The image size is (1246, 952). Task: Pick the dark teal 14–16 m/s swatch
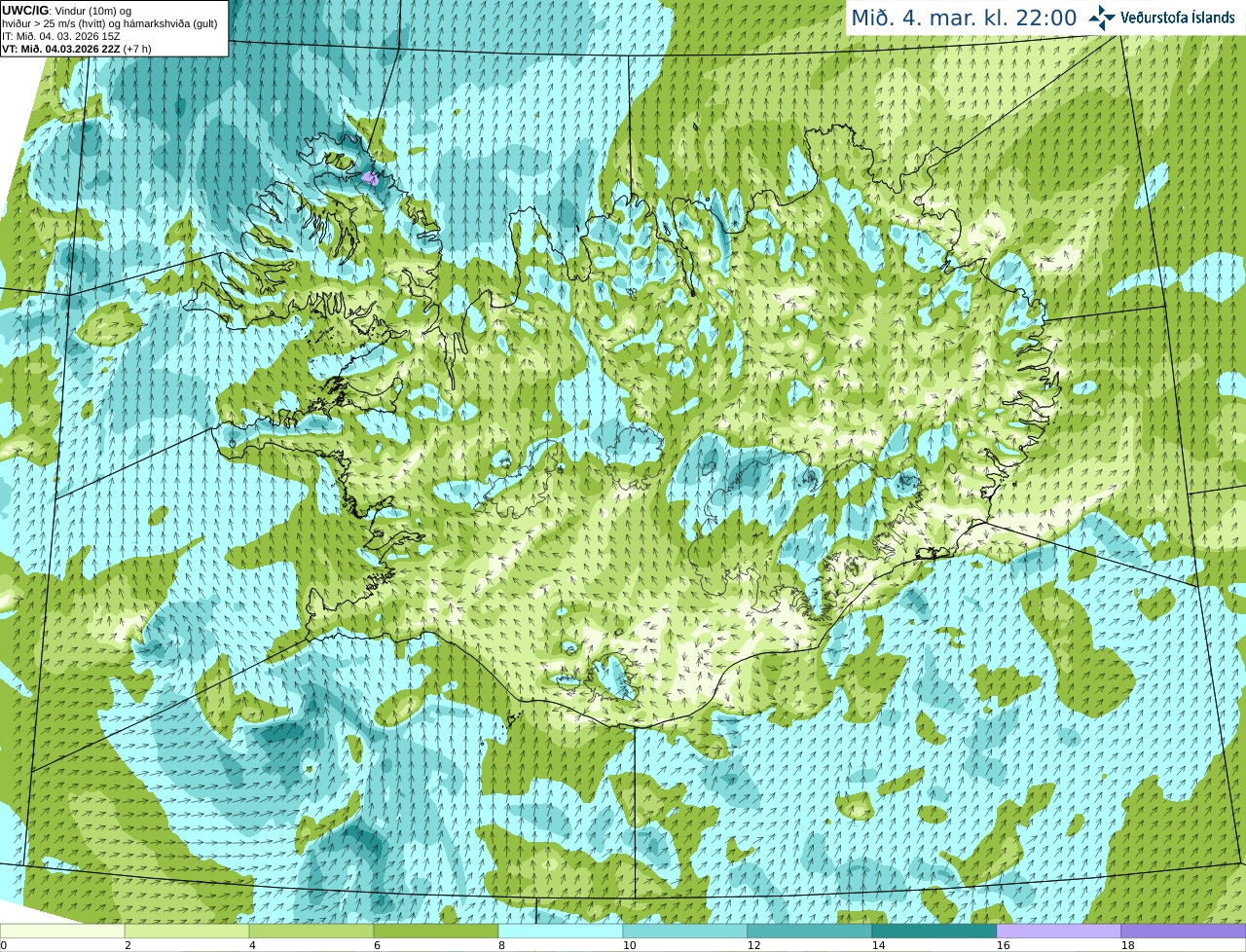point(934,931)
